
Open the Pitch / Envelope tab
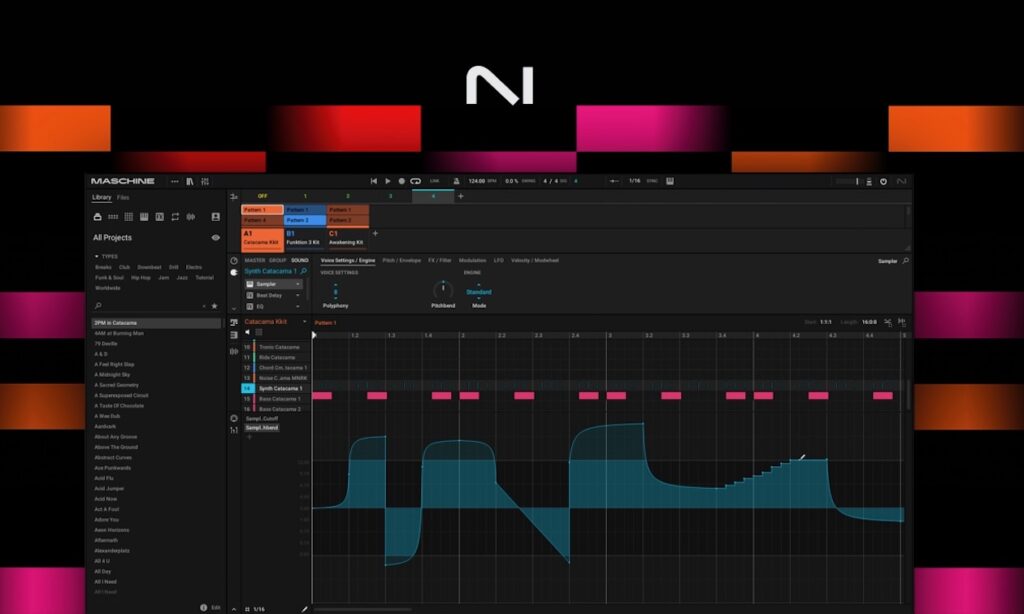point(400,260)
